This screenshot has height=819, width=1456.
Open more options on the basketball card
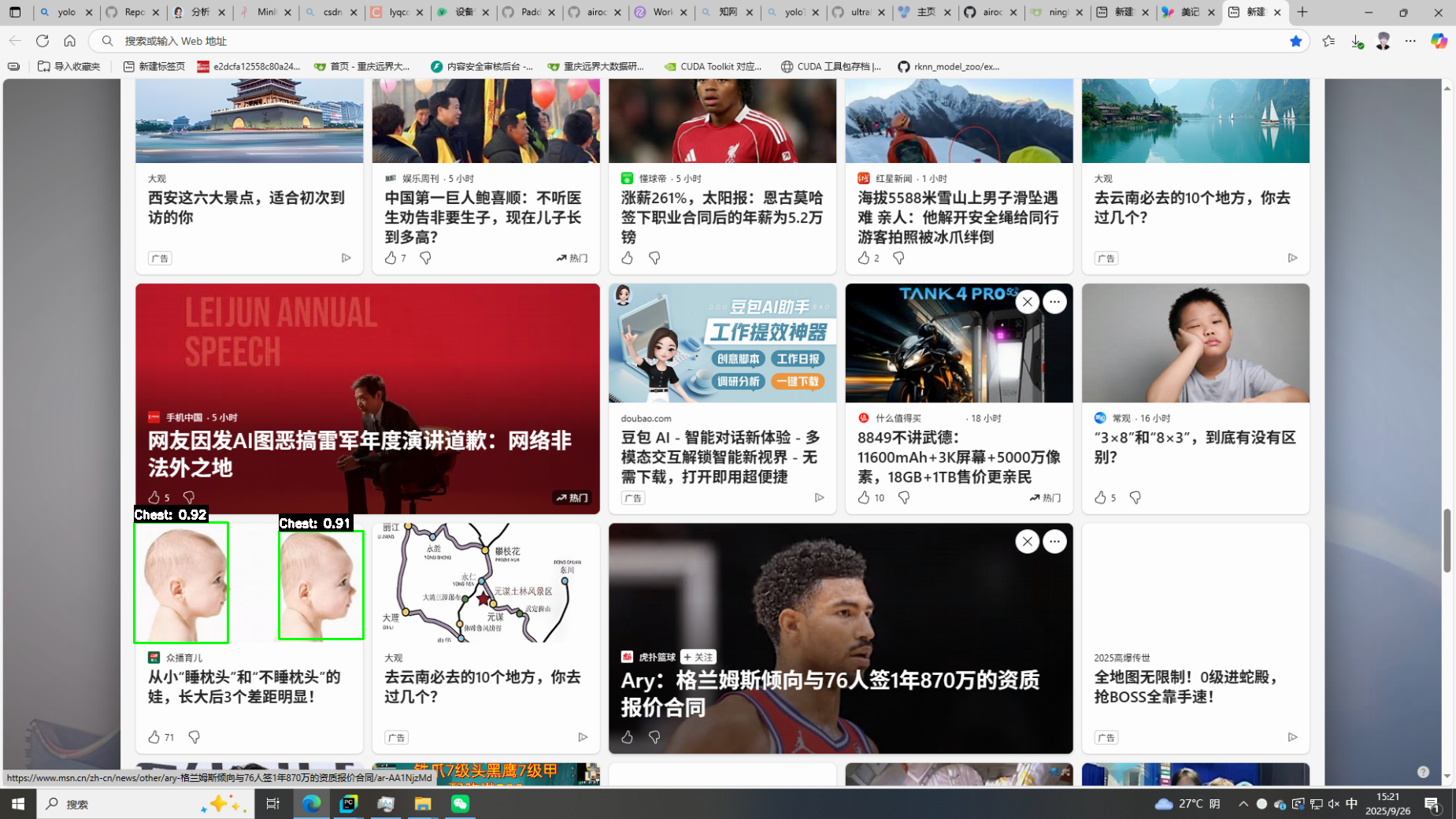[x=1054, y=541]
